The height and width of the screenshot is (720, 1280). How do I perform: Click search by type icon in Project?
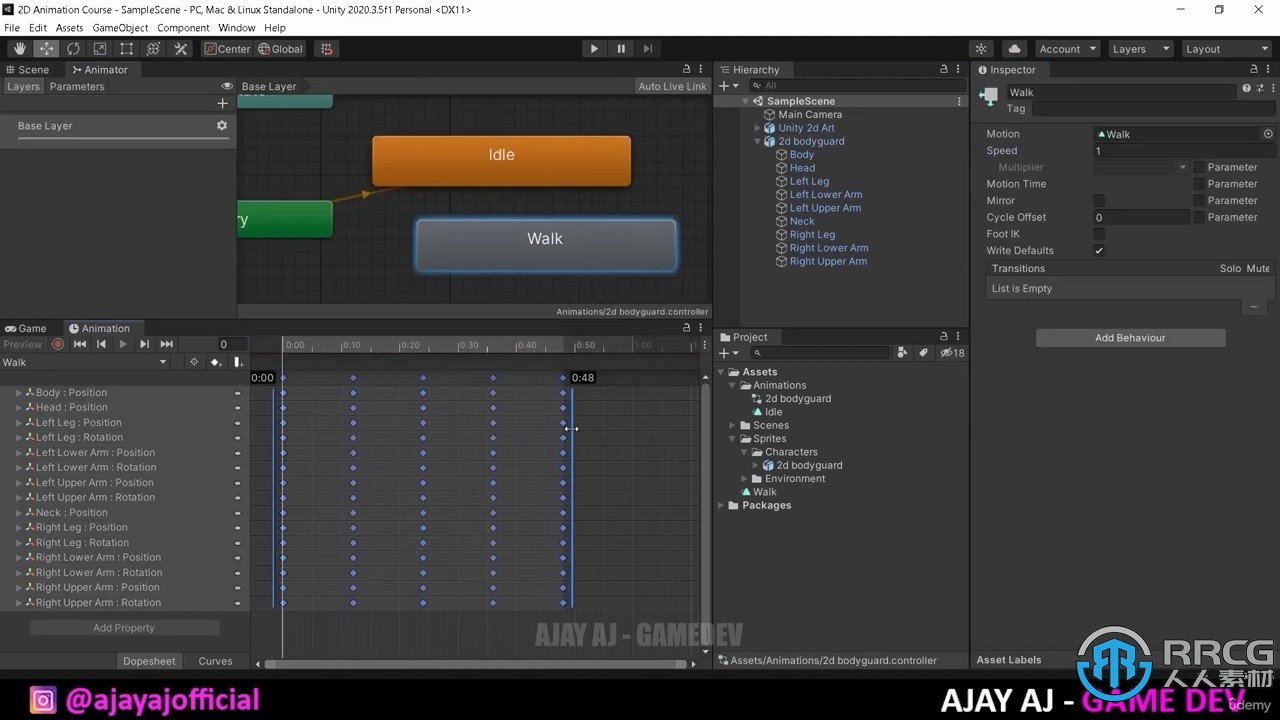(903, 353)
